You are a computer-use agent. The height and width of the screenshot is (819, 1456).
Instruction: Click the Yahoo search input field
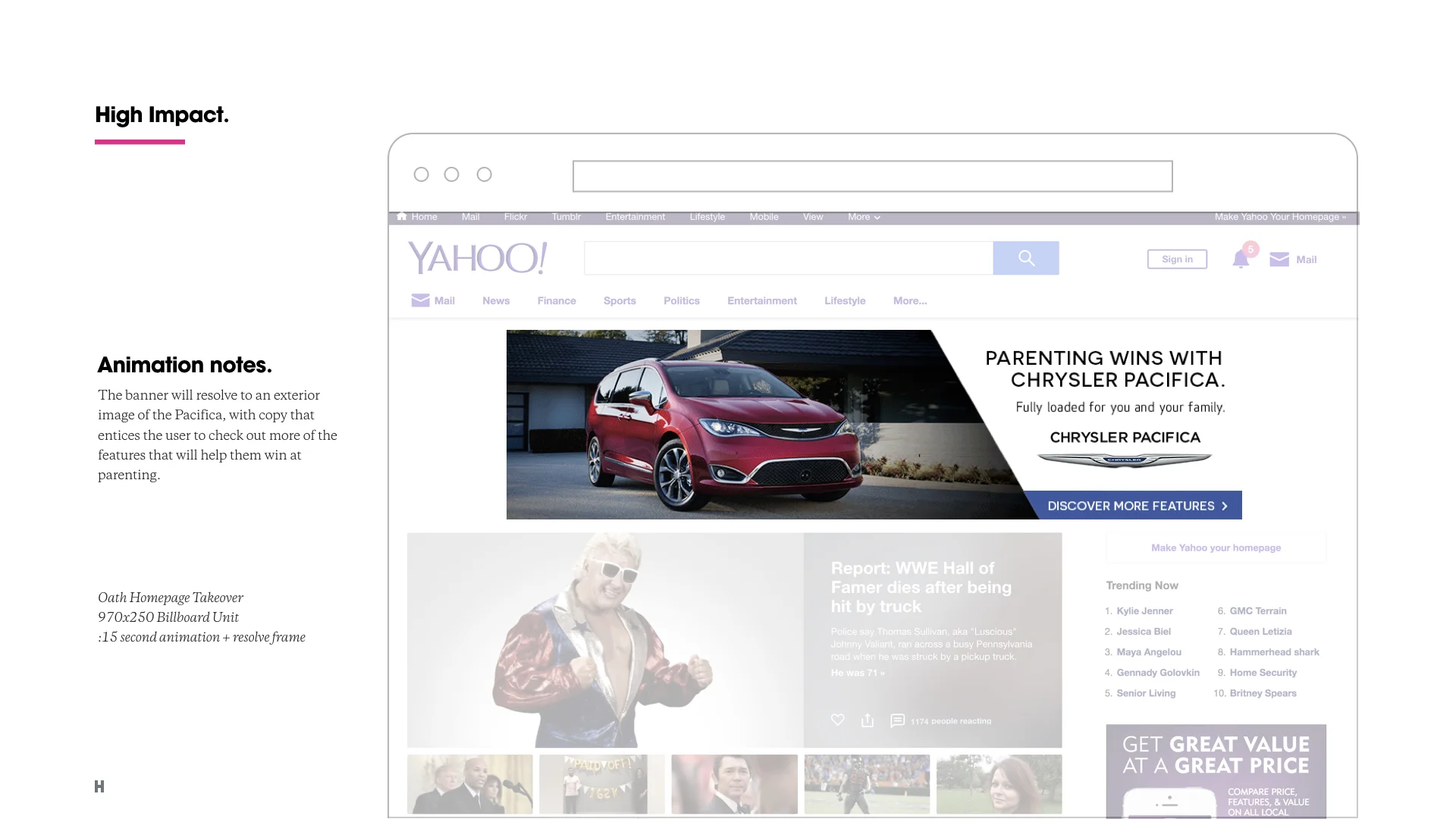click(788, 259)
